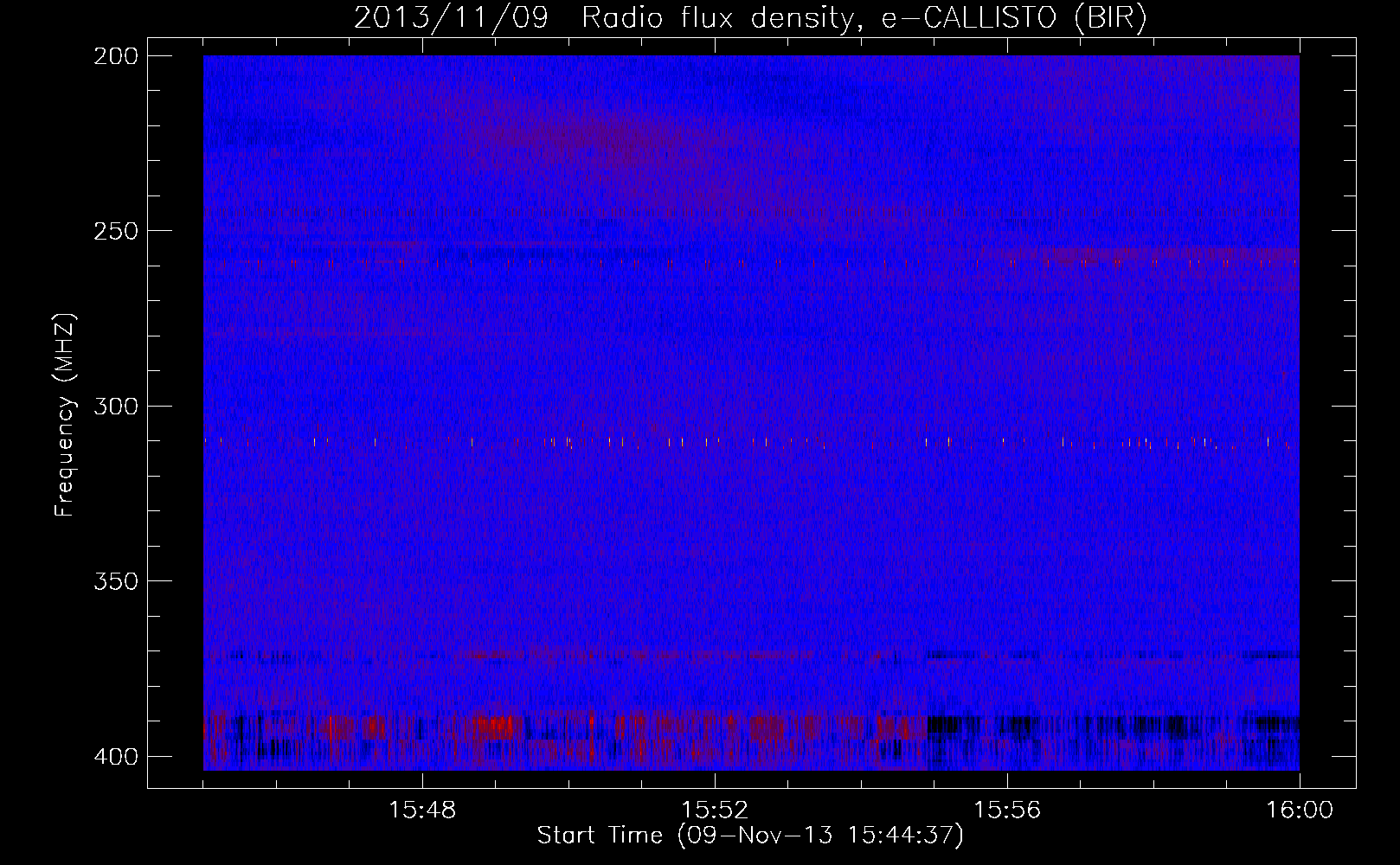Click the 15:56 time tick label

pyautogui.click(x=1007, y=811)
